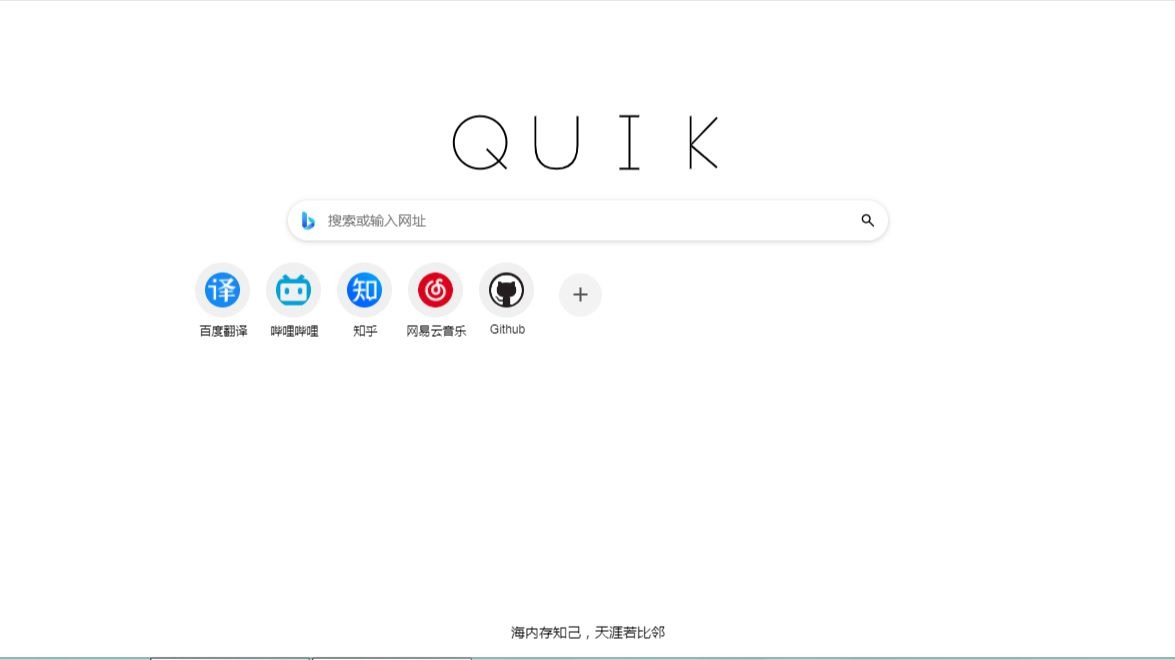
Task: Click the letter Q in QUIK logo
Action: (480, 142)
